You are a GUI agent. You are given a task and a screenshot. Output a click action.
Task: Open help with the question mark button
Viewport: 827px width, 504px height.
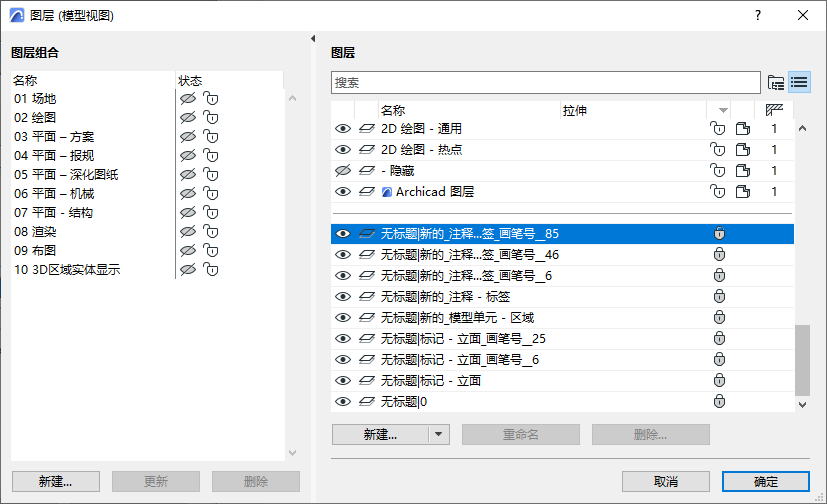coord(758,15)
